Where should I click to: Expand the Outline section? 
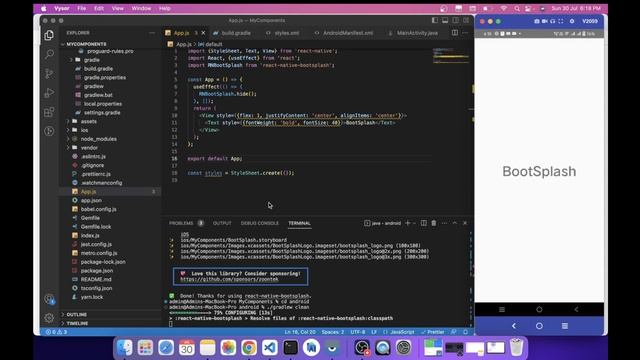point(77,315)
